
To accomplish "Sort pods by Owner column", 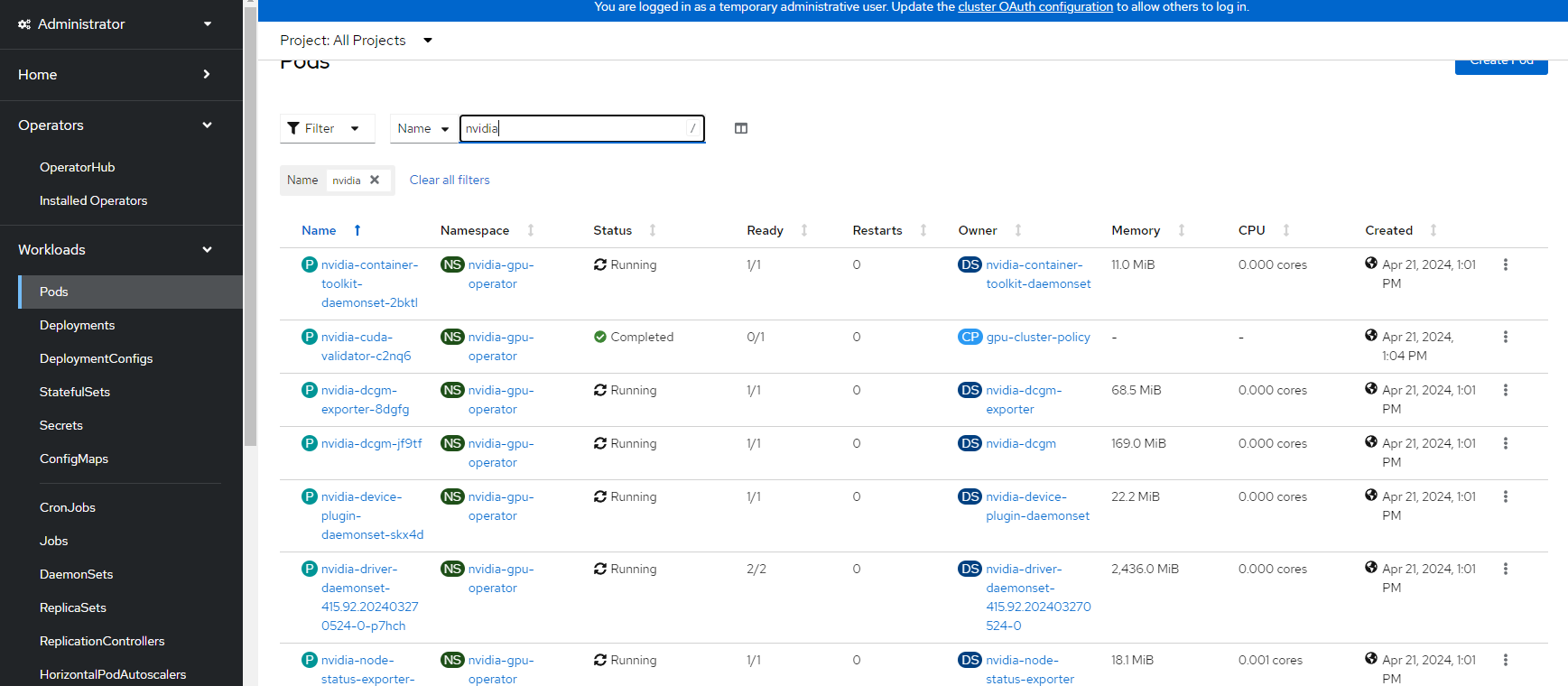I will coord(1018,230).
